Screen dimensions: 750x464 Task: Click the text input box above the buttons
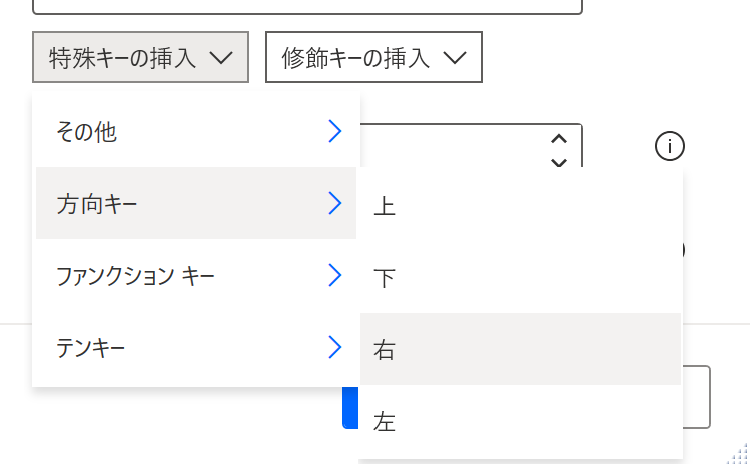(307, 7)
